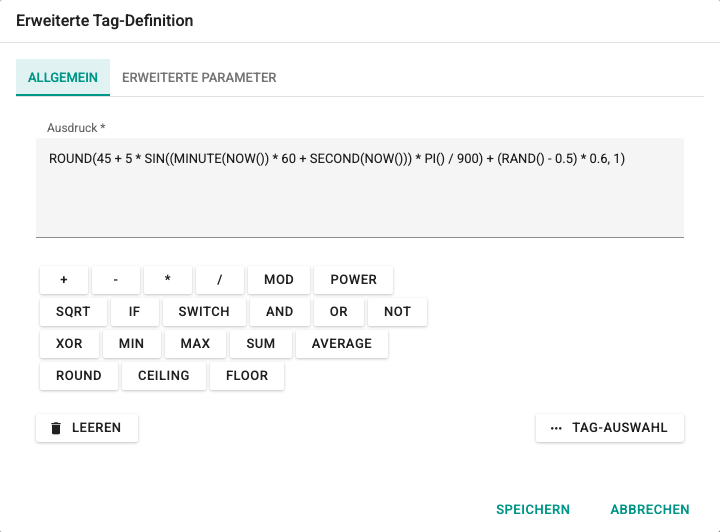Insert the OR operator button
This screenshot has height=532, width=720.
[338, 312]
